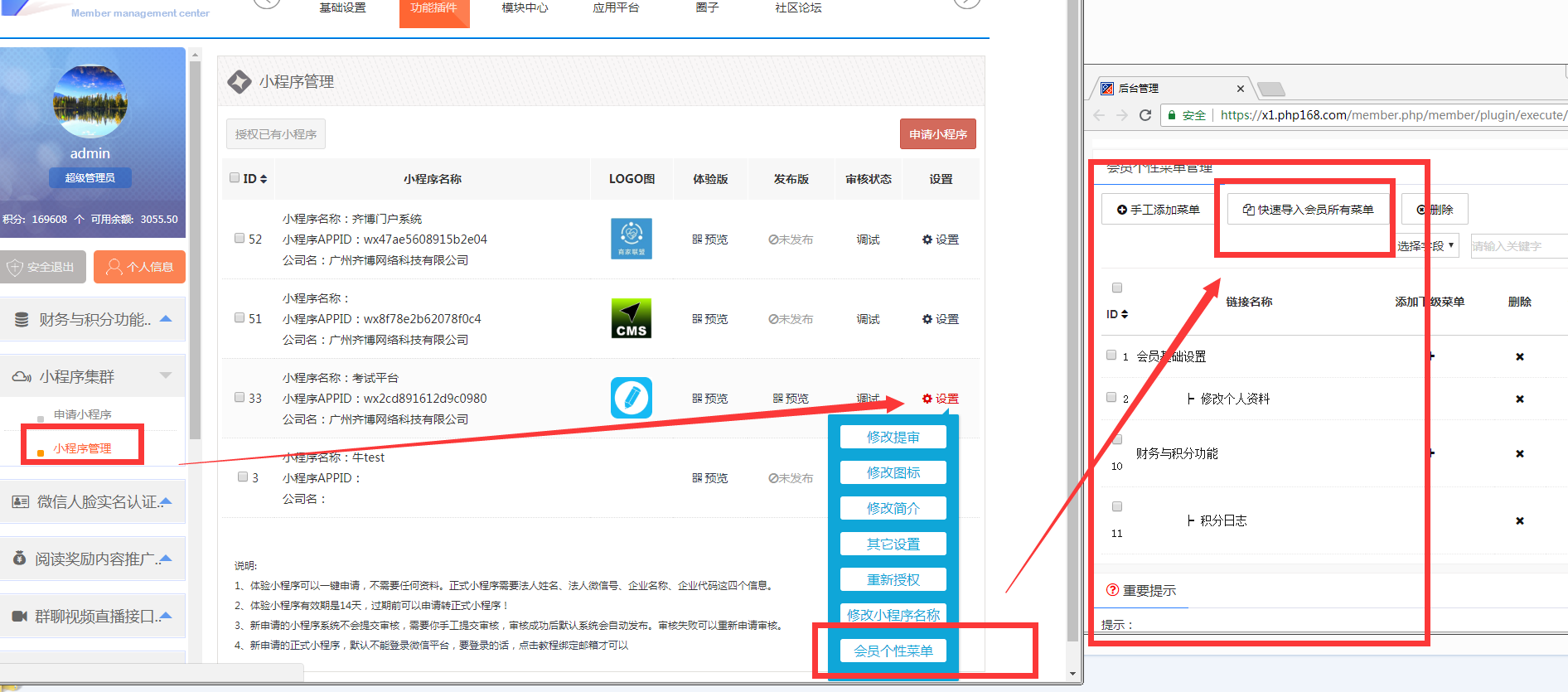Click the 申请小程序 red button
The image size is (1568, 692).
tap(937, 134)
